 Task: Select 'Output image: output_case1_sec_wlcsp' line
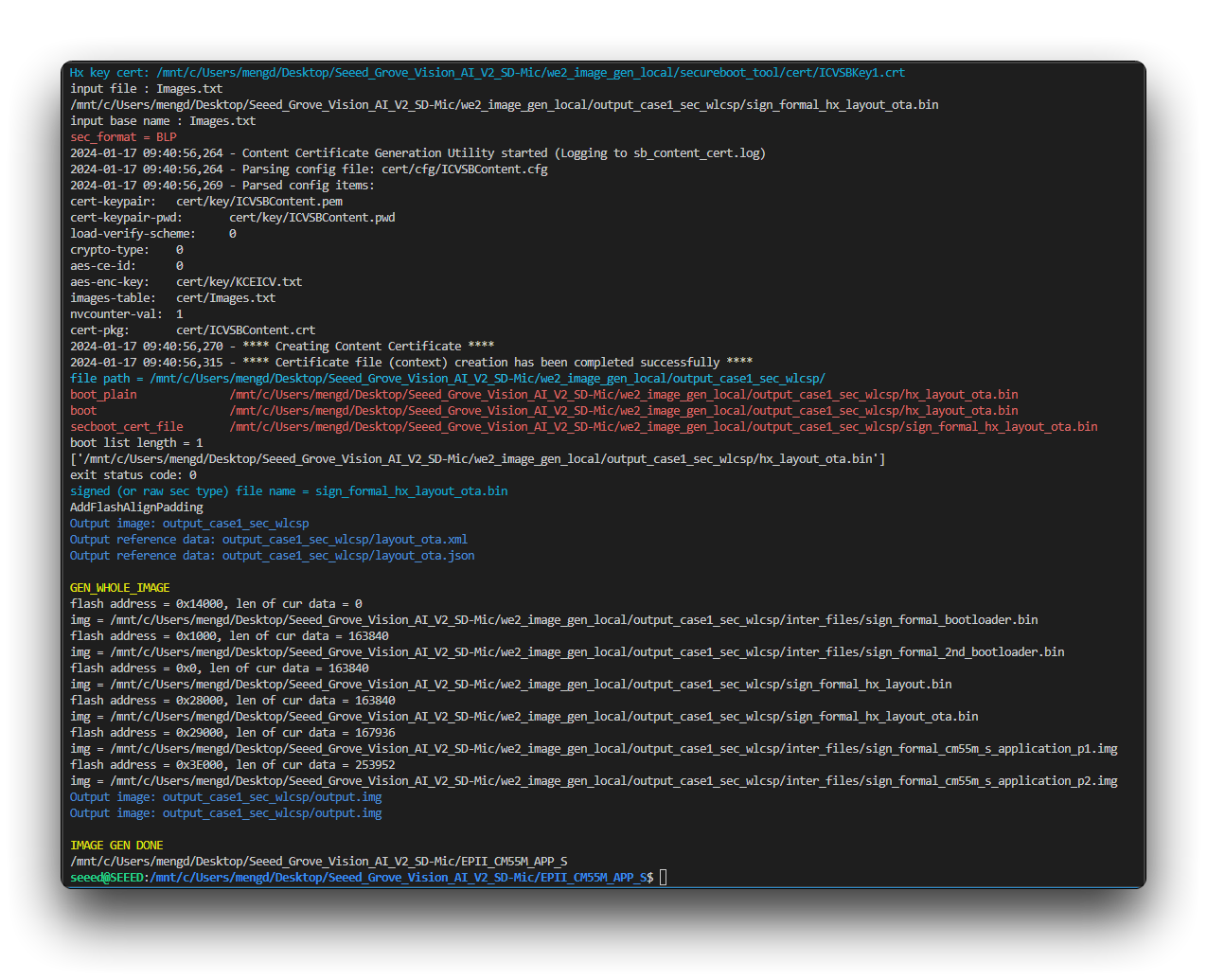(189, 524)
